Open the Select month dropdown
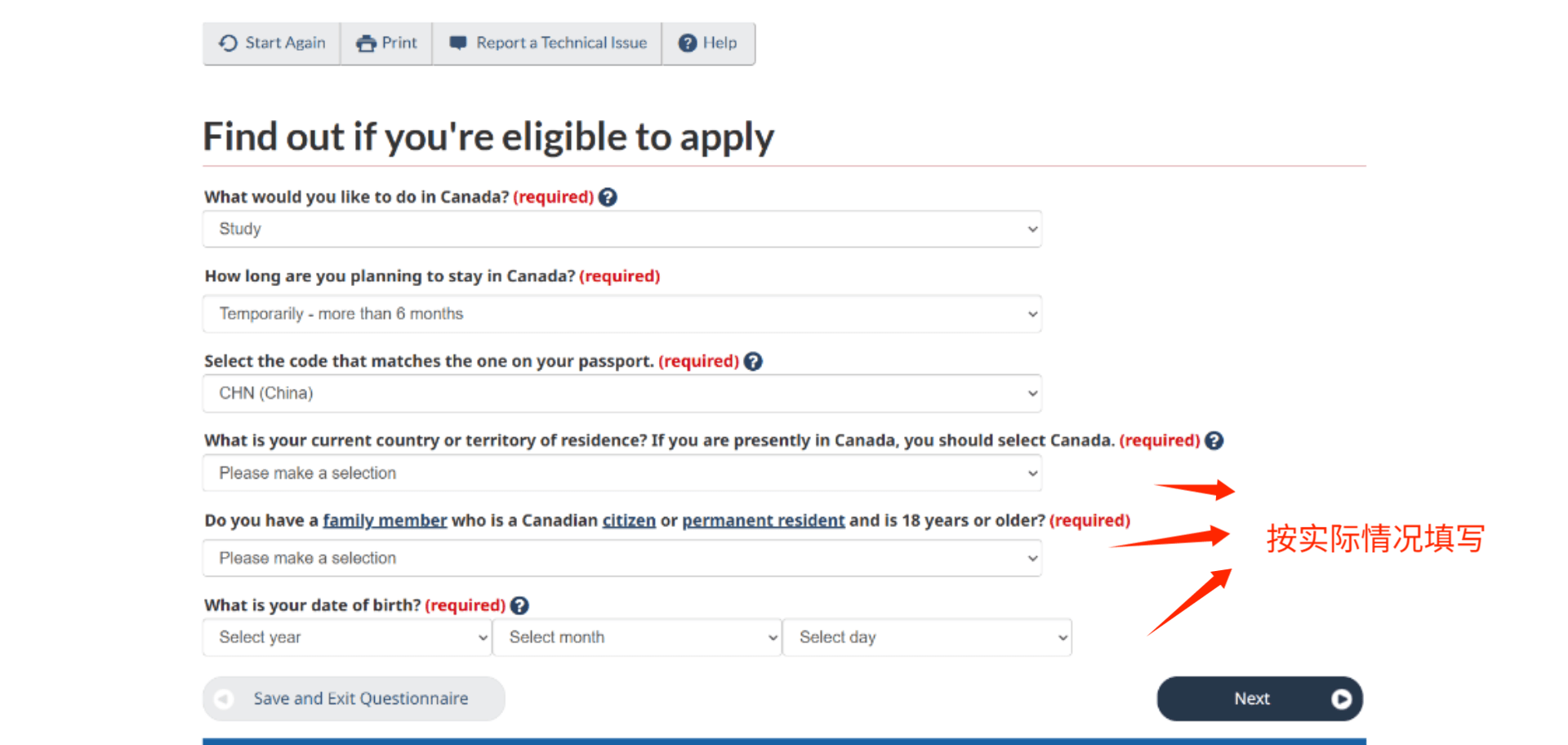Screen dimensions: 1568x745 637,637
